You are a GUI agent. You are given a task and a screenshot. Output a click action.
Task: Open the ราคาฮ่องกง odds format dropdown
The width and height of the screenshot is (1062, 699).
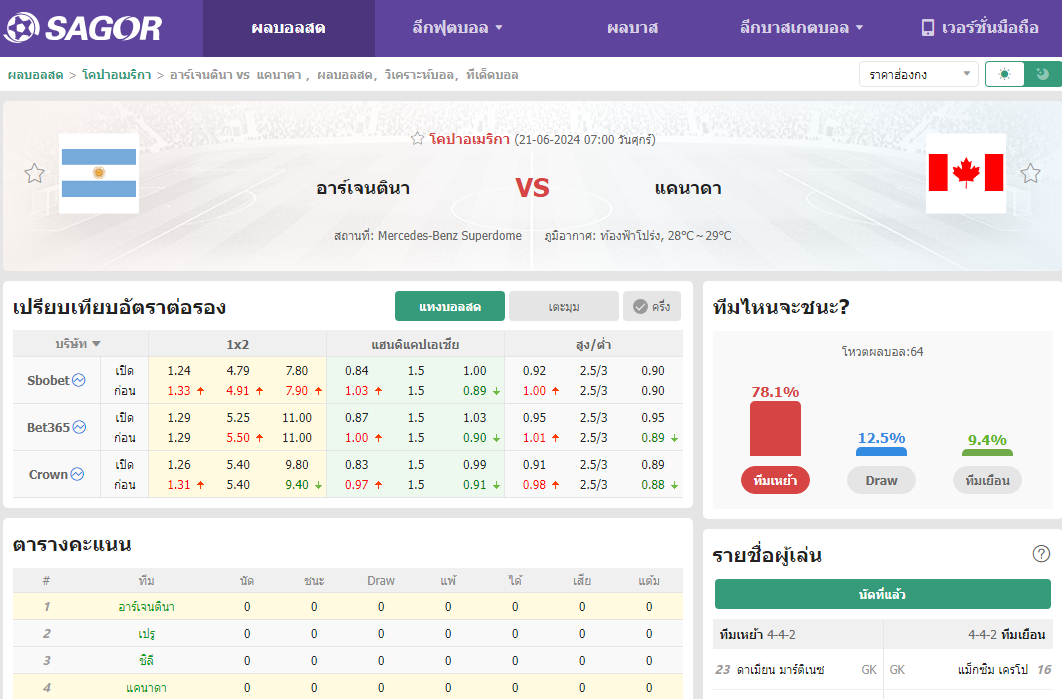point(918,74)
